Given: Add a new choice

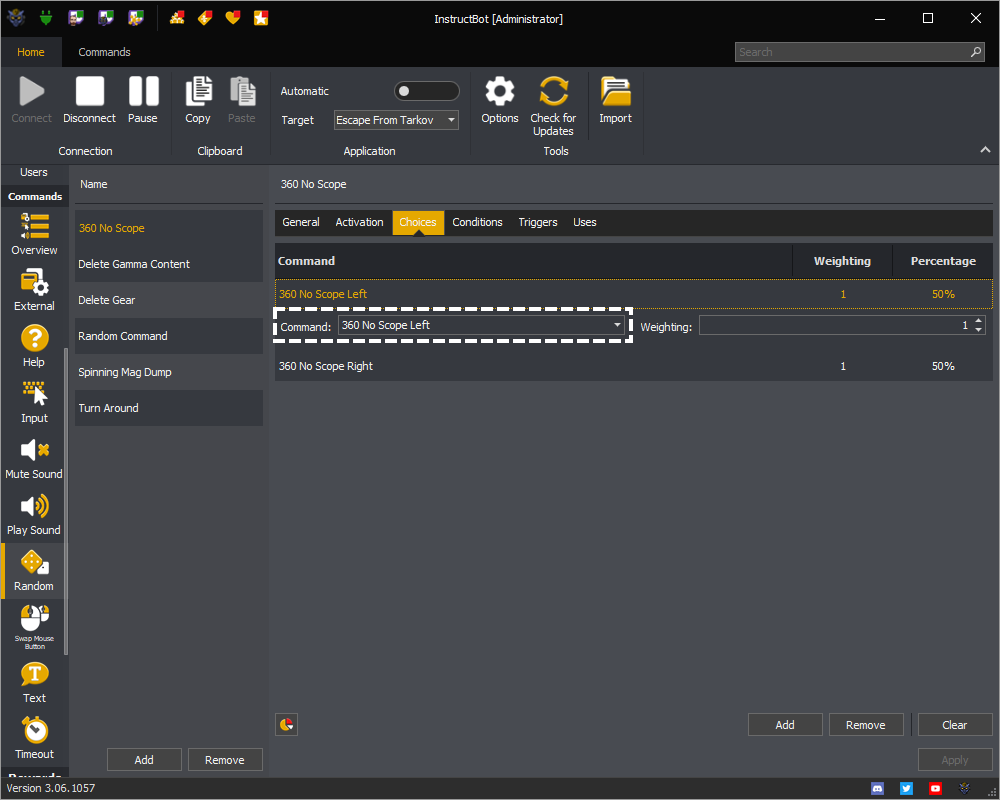Looking at the screenshot, I should click(785, 725).
